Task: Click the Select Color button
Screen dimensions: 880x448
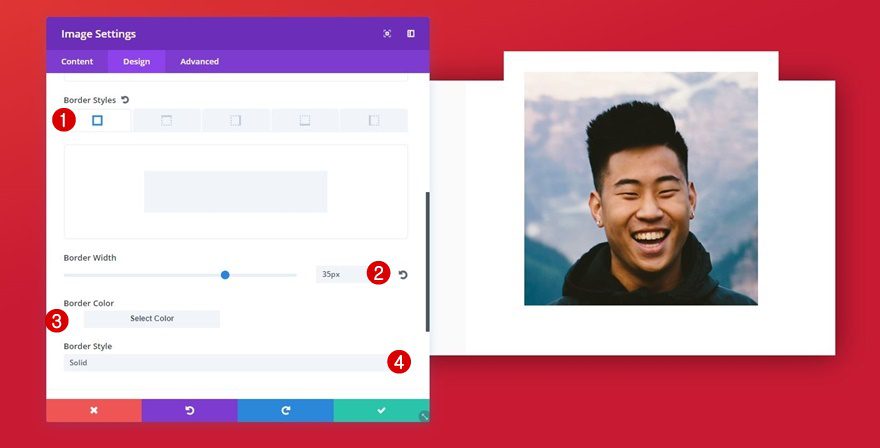Action: pos(152,319)
